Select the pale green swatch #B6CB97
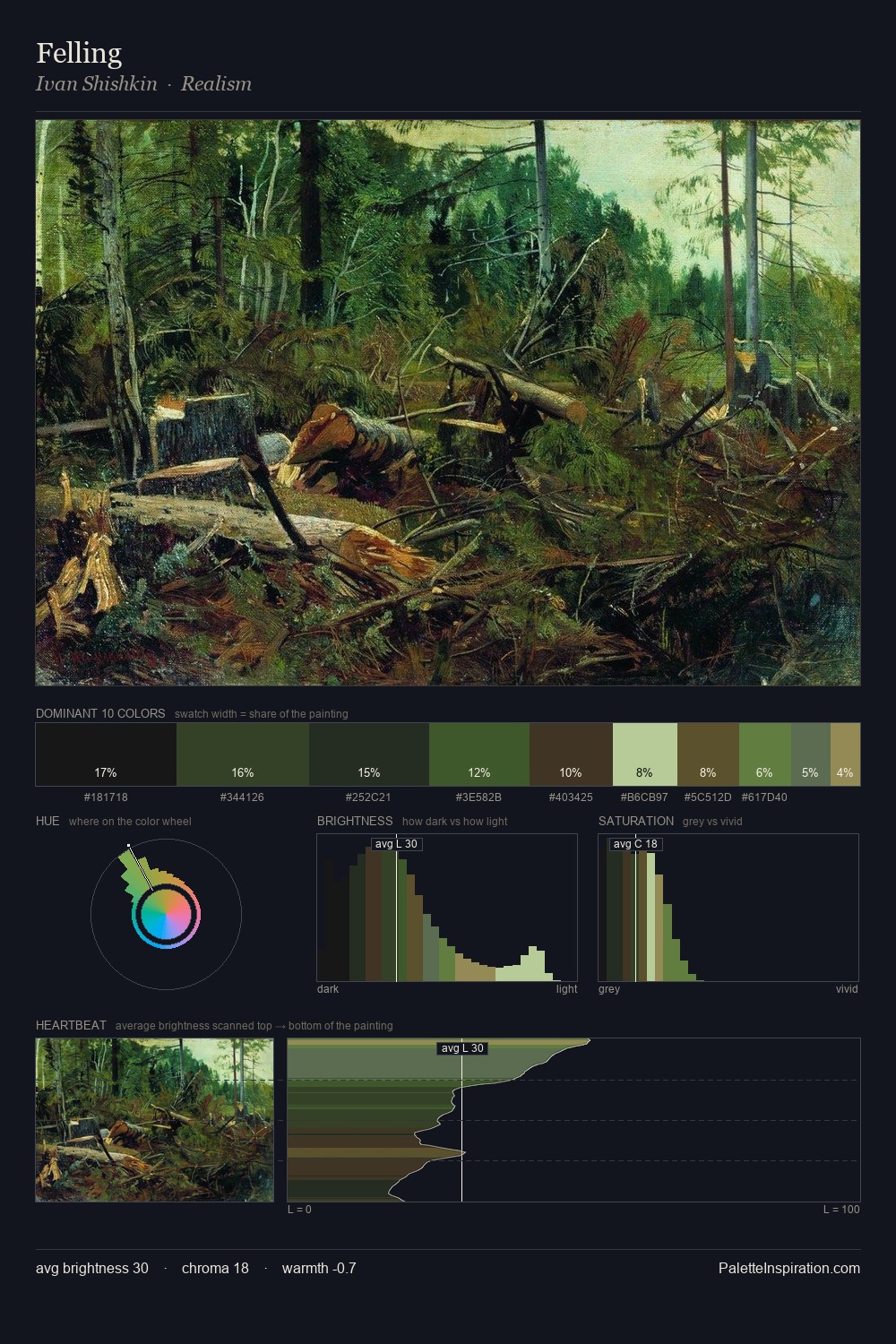The width and height of the screenshot is (896, 1344). click(645, 754)
